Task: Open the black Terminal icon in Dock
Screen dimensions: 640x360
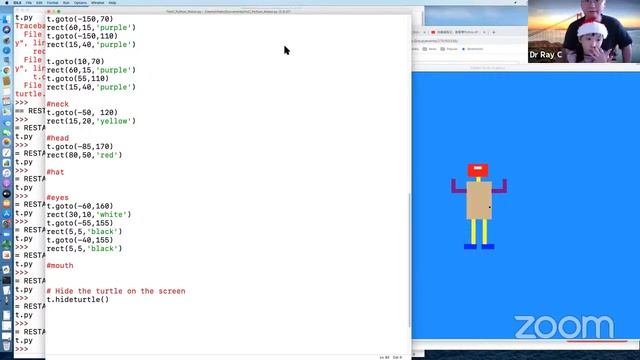Action: [7, 280]
